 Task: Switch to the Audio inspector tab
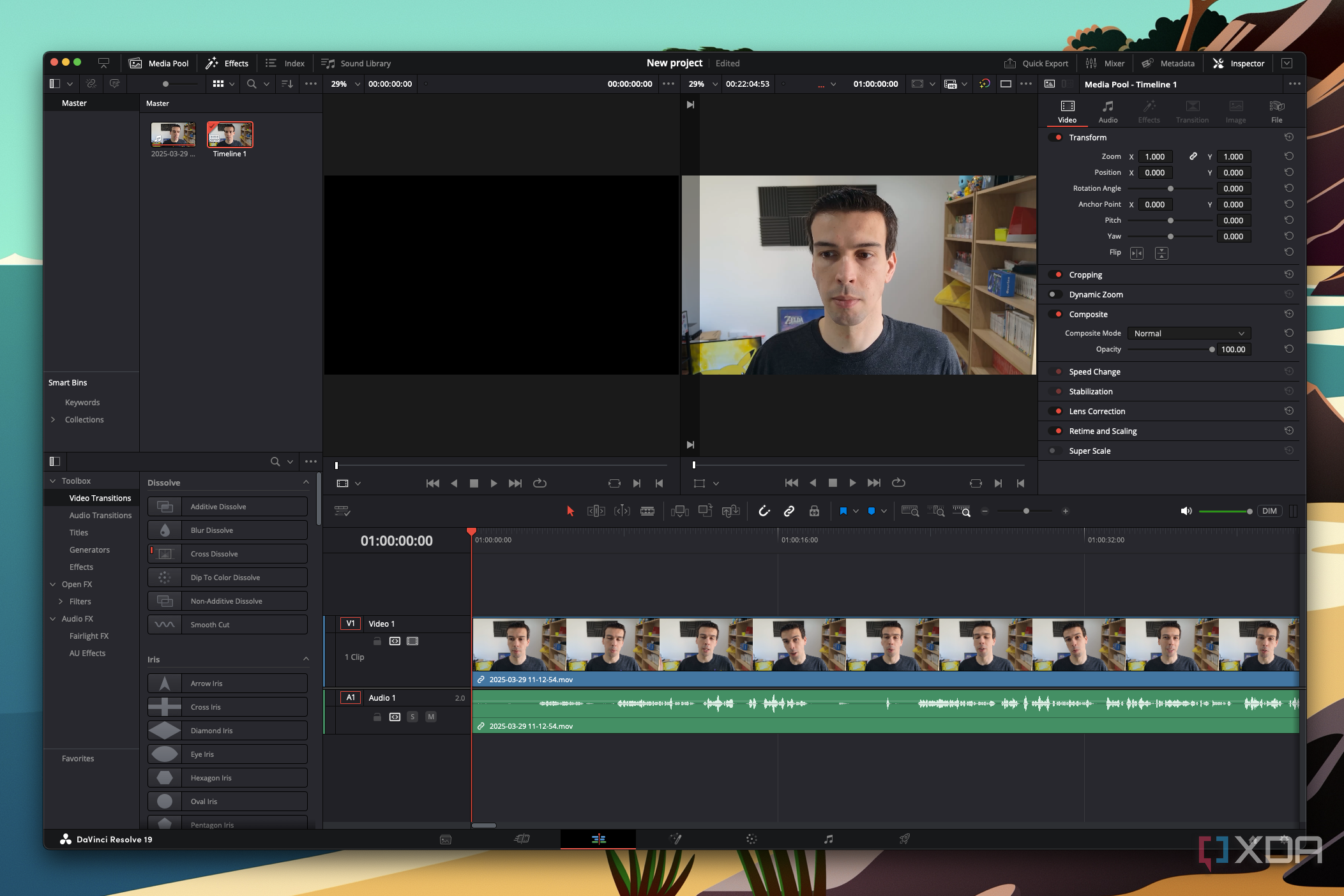(x=1108, y=111)
